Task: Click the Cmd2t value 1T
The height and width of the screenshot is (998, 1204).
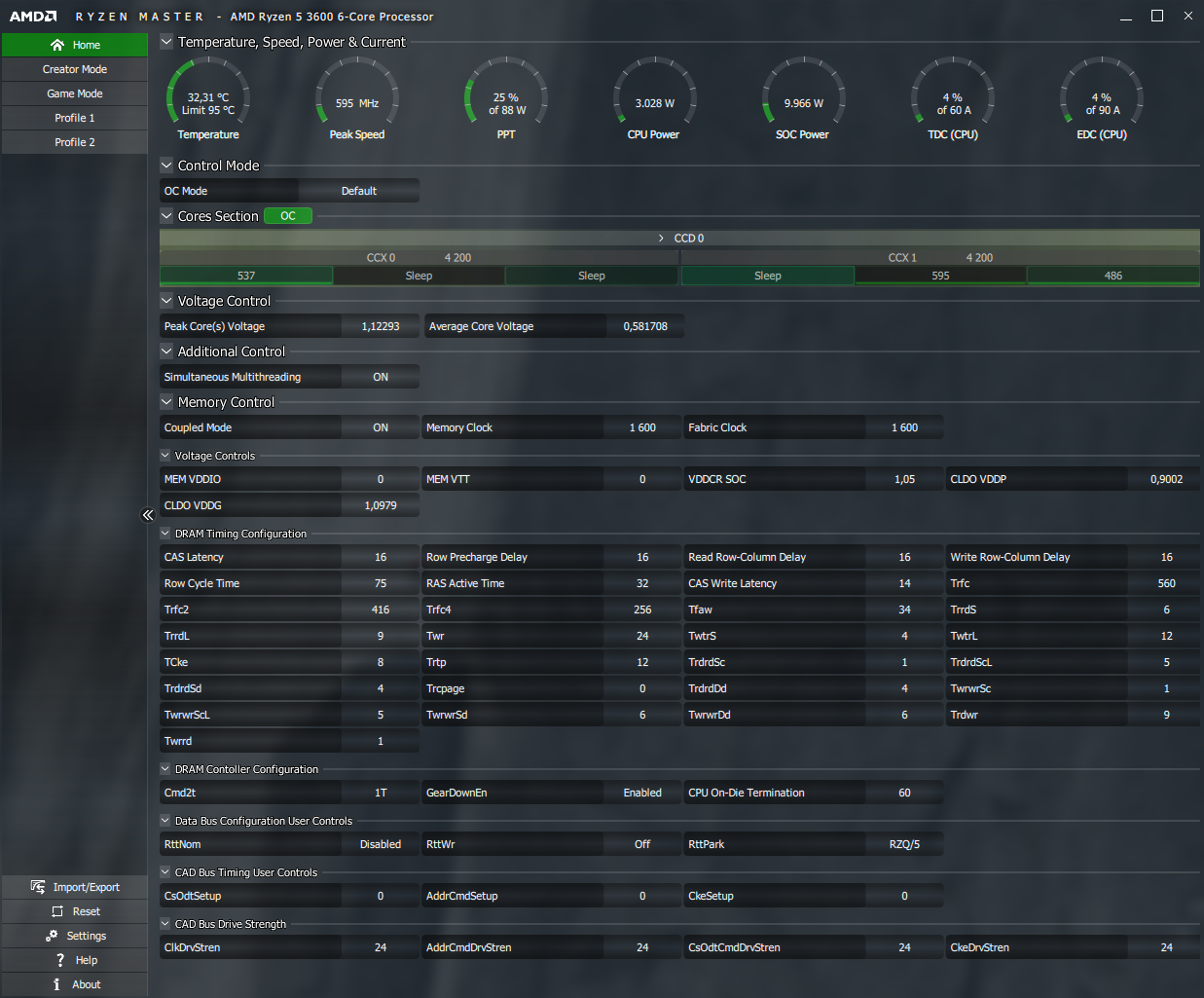Action: (381, 793)
